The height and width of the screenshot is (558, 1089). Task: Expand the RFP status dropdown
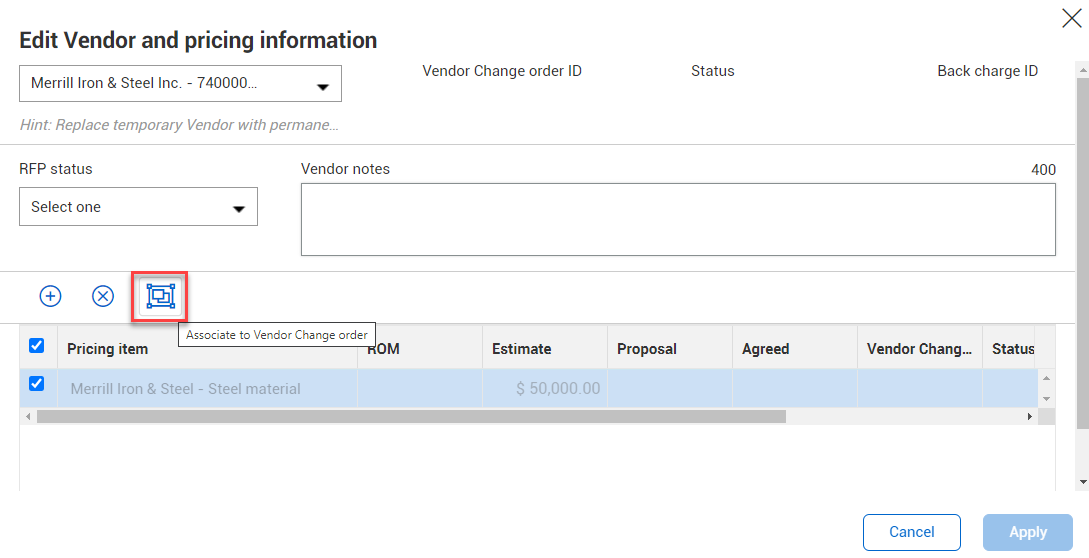pos(138,207)
